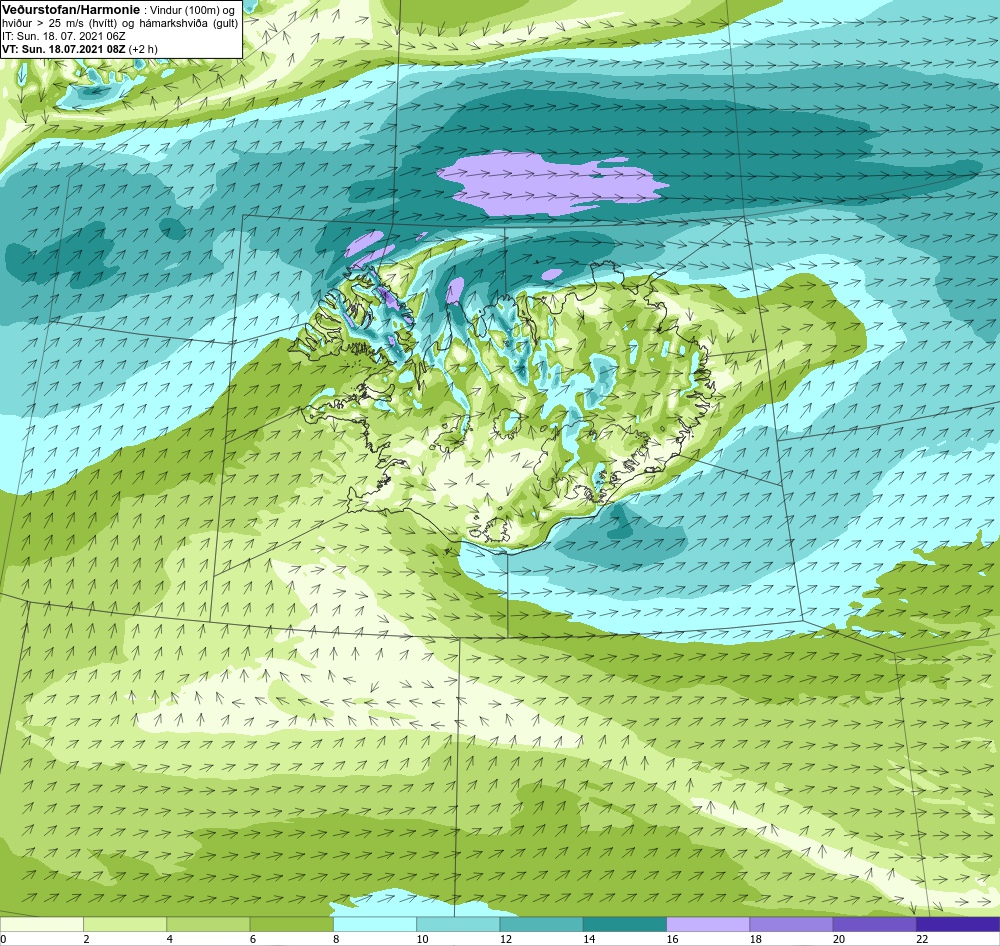Image resolution: width=1000 pixels, height=946 pixels.
Task: Click the 'Vindur (100m) og' text in header
Action: point(192,10)
